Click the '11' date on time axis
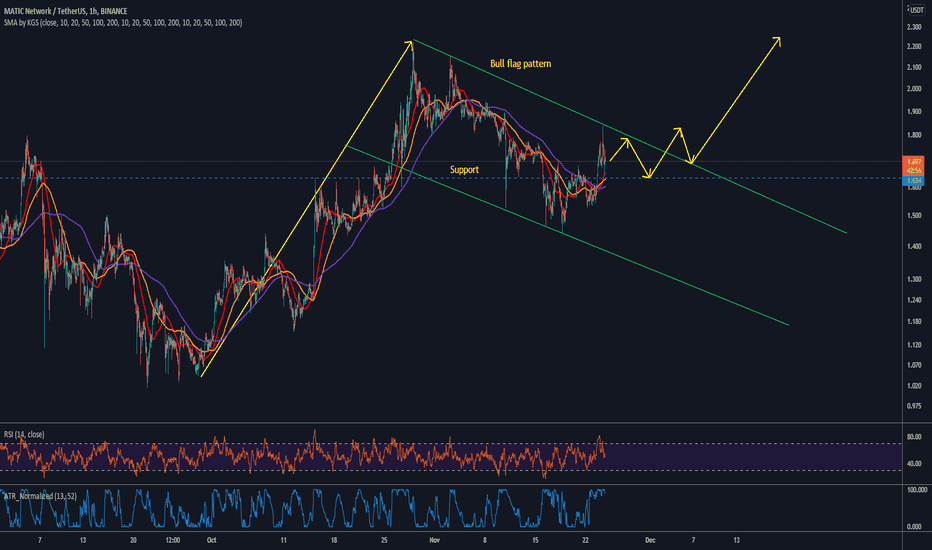The height and width of the screenshot is (550, 932). click(284, 540)
